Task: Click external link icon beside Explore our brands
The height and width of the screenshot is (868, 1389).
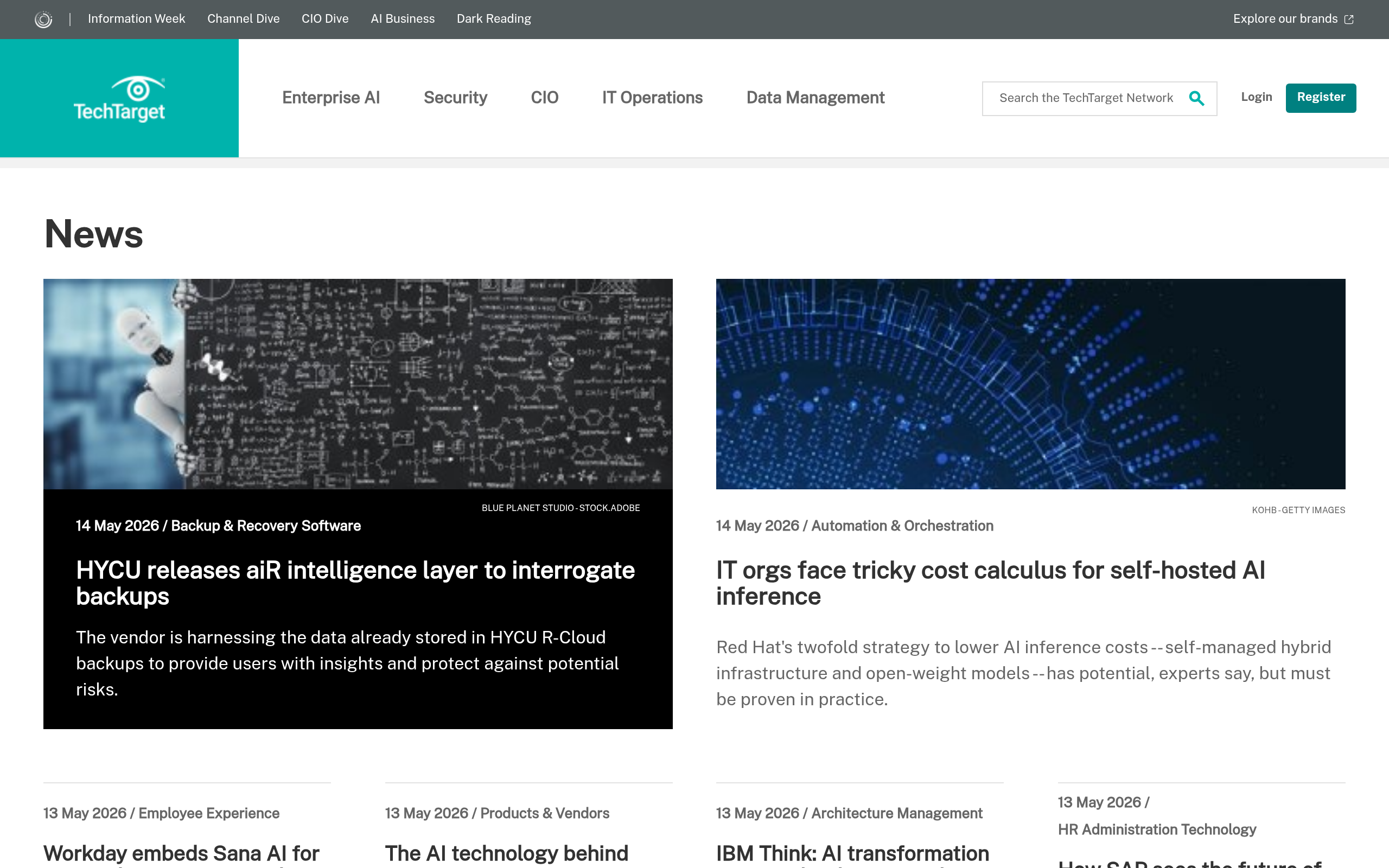Action: pos(1349,20)
